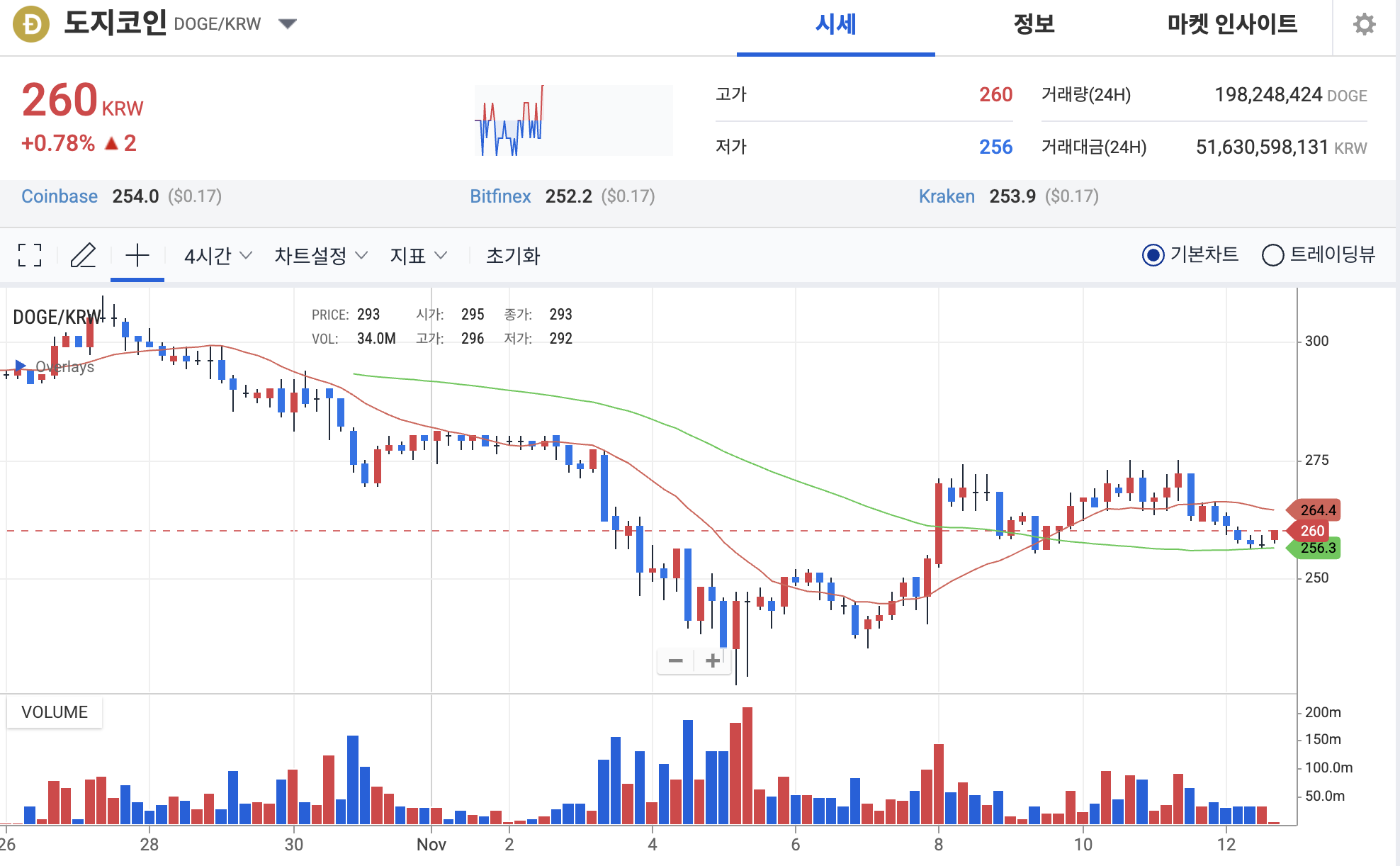Open settings with the gear icon
This screenshot has width=1400, height=866.
1364,25
